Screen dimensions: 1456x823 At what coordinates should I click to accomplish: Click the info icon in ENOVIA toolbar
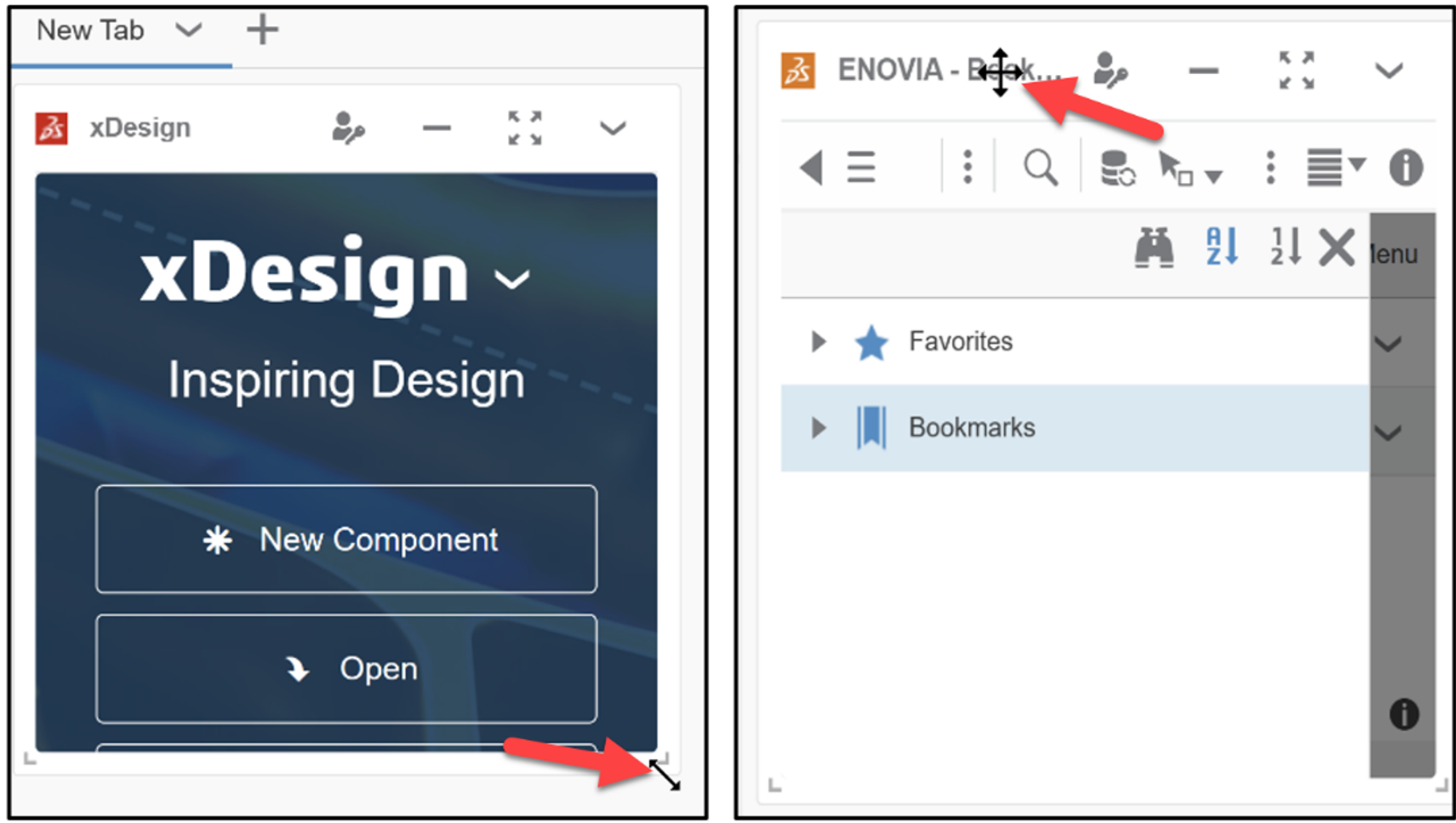tap(1405, 167)
